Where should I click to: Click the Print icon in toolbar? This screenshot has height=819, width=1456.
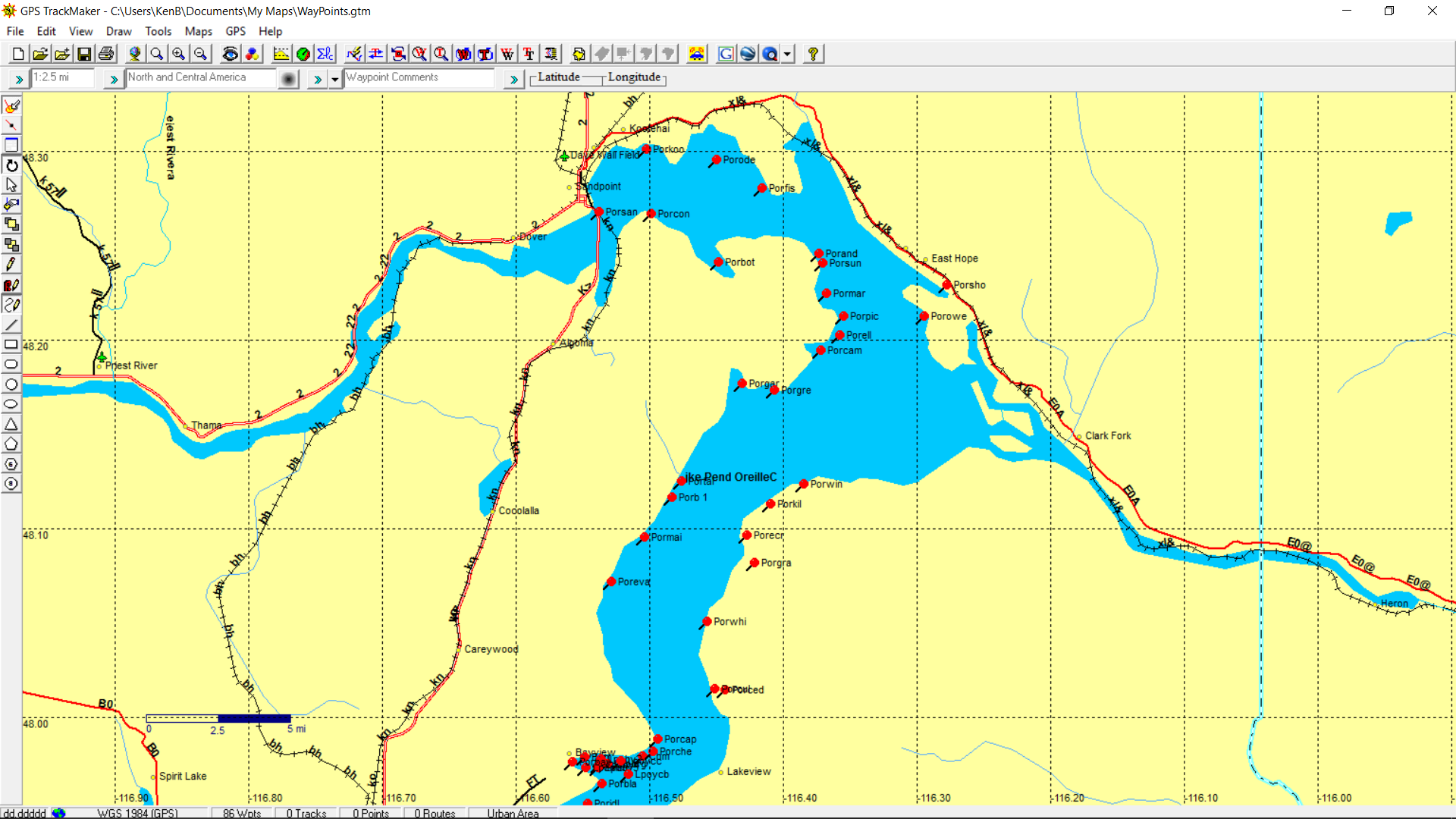click(106, 54)
